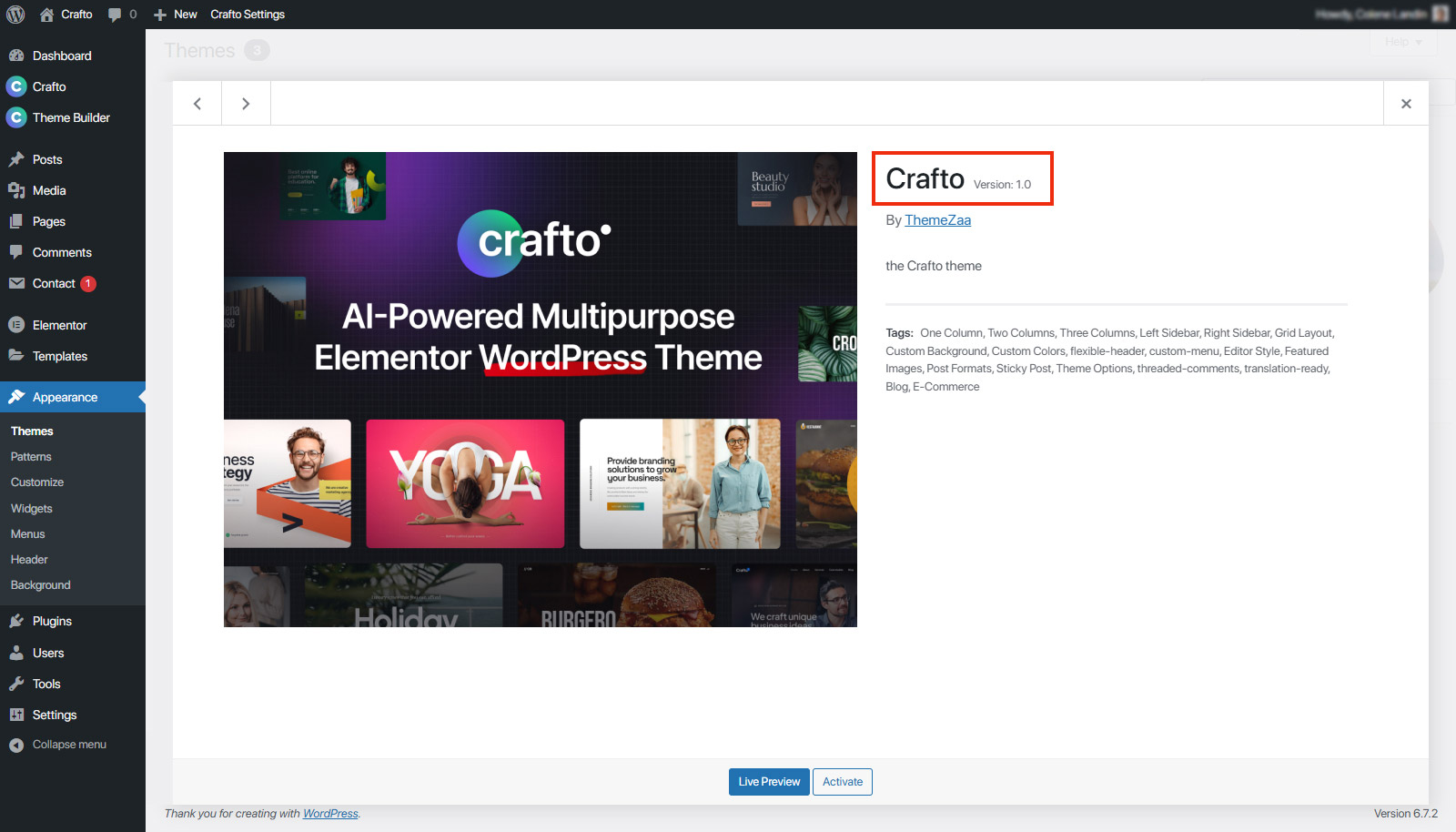Open Plugins using the plug icon
This screenshot has height=832, width=1456.
click(18, 620)
